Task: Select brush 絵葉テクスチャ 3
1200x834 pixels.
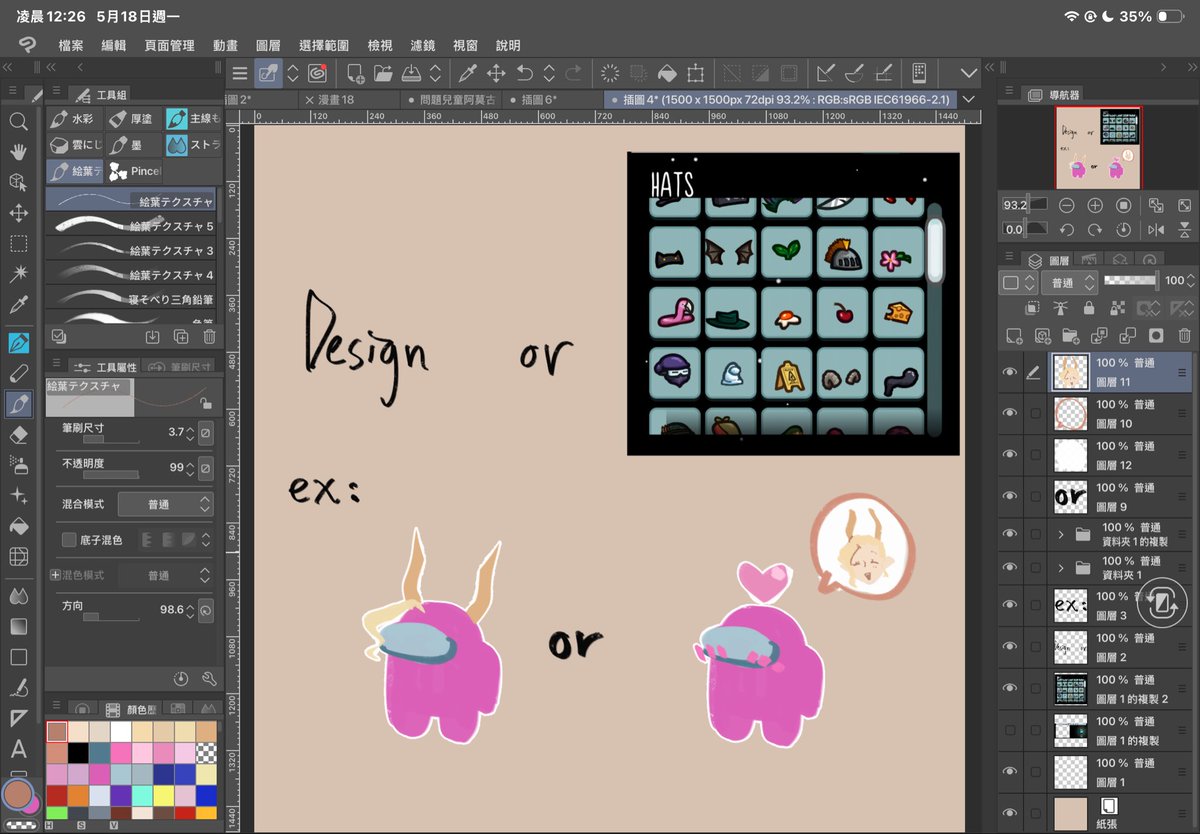Action: pyautogui.click(x=131, y=250)
